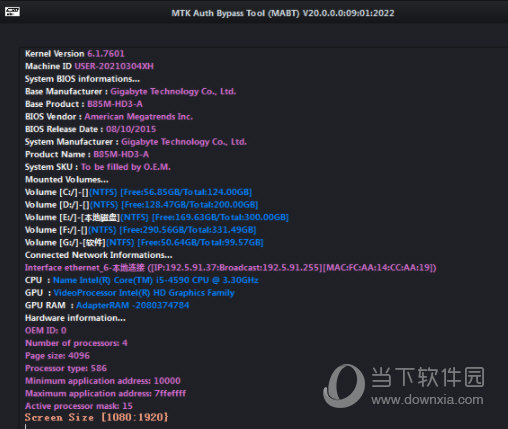Select Base Manufacturer Gigabyte Technology line
The height and width of the screenshot is (429, 508).
[131, 91]
